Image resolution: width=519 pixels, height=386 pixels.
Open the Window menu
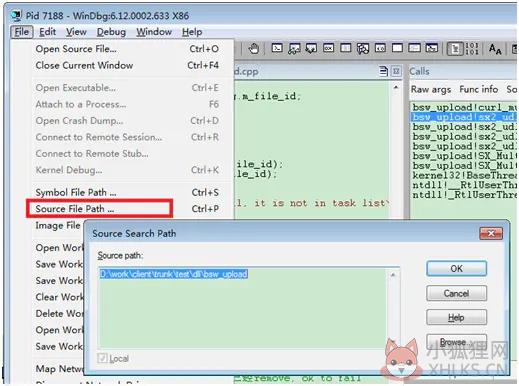coord(154,32)
